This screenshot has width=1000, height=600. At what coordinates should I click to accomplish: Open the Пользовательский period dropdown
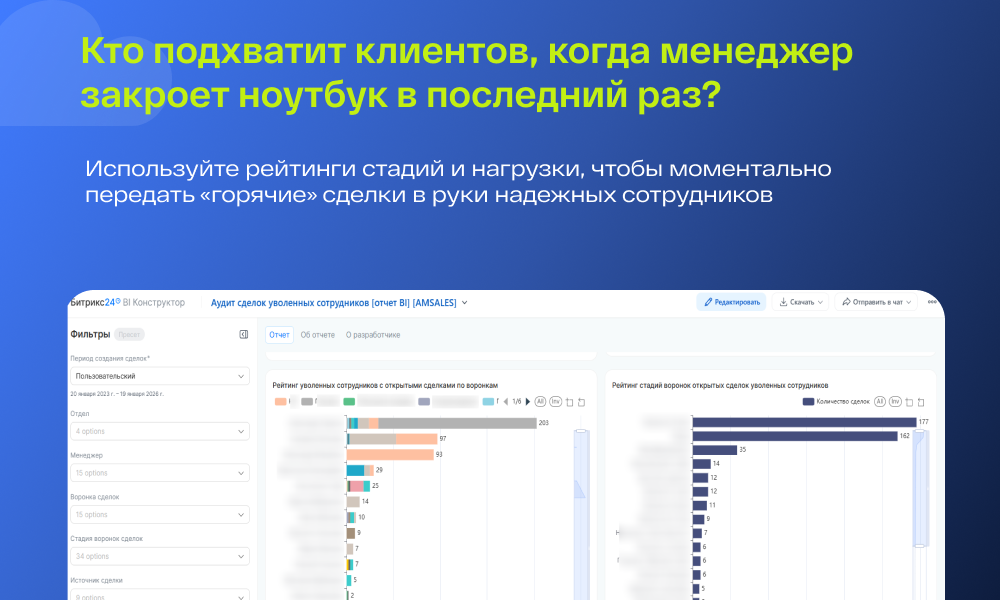click(159, 376)
